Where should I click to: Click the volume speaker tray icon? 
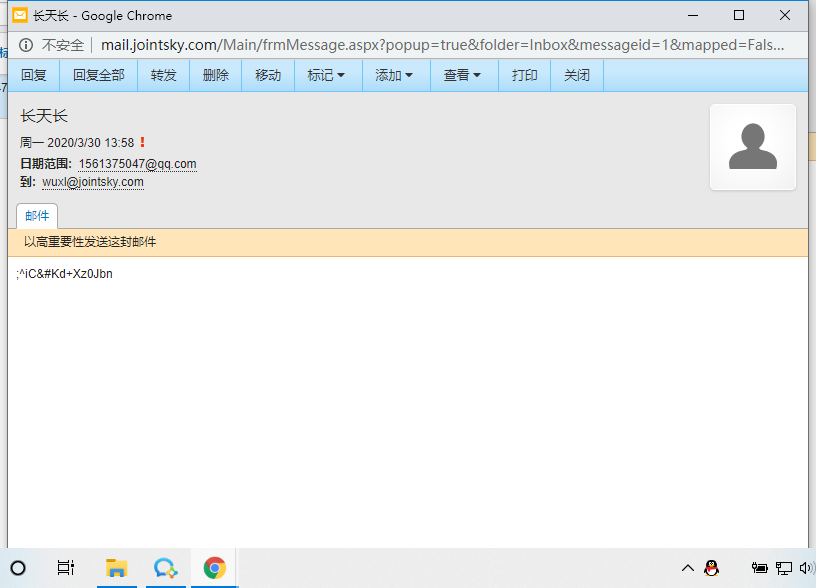click(x=807, y=568)
